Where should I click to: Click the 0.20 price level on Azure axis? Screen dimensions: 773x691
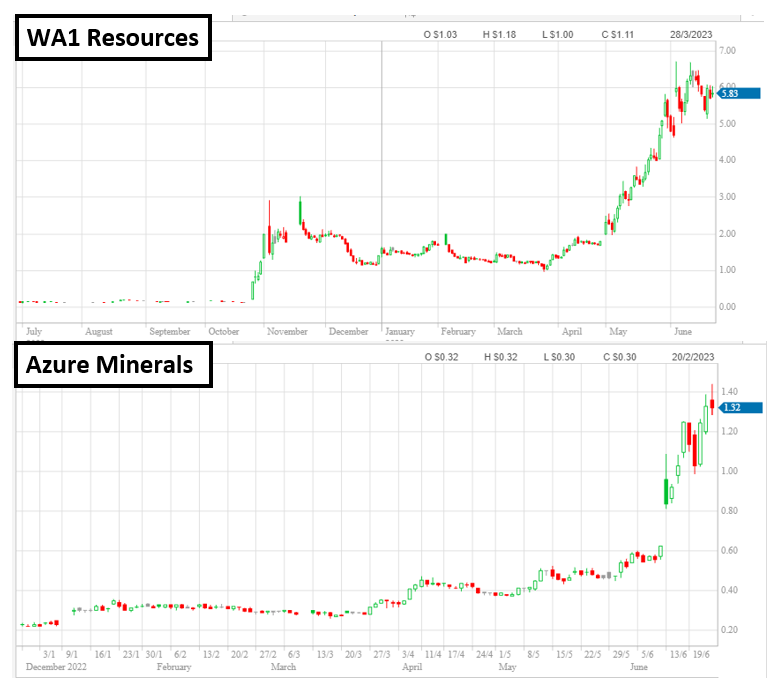[x=729, y=630]
